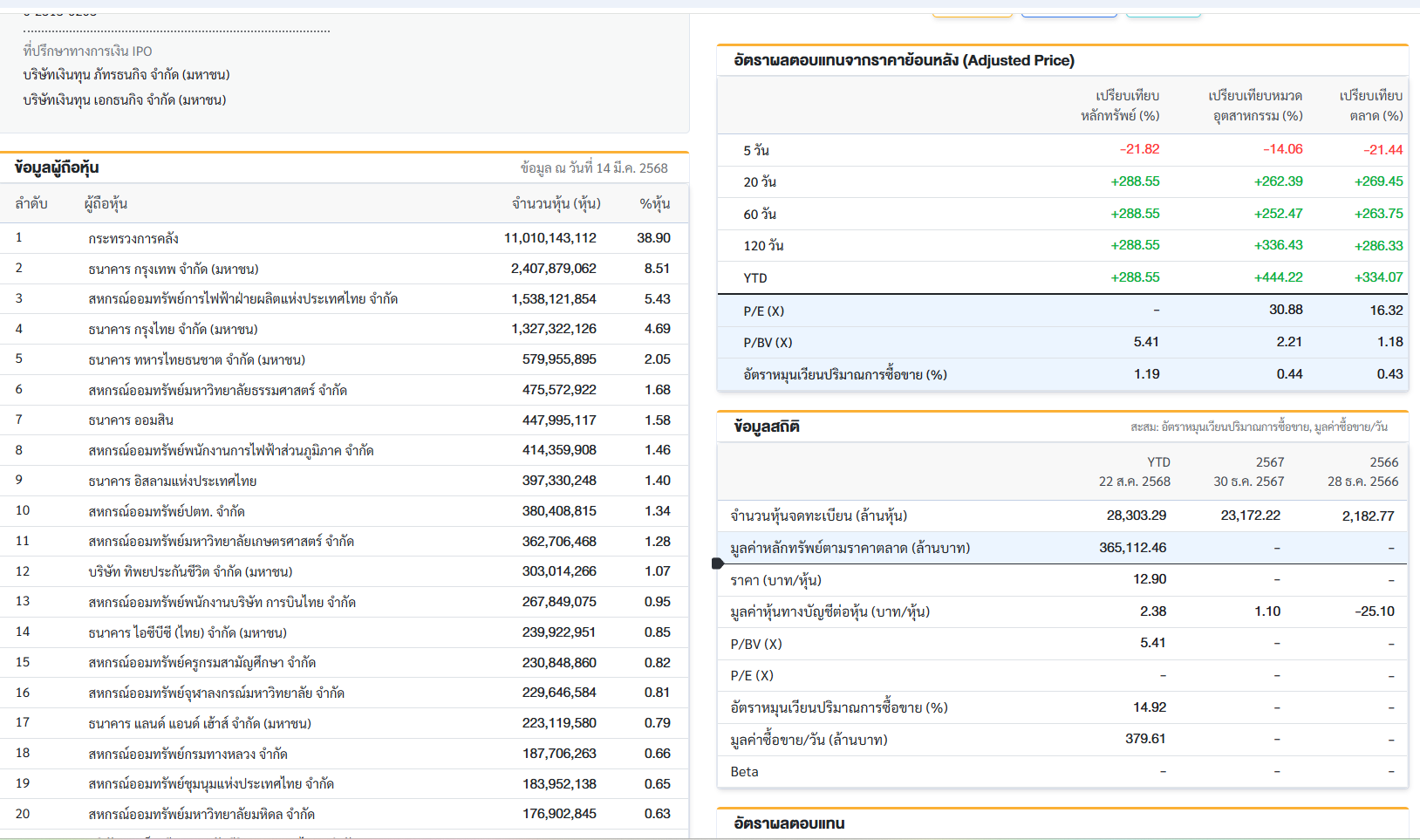Click IPO advisor 'บริษัทเงินทุน เอกธนกิจ จำกัด (มหาชน)'
The height and width of the screenshot is (840, 1420).
pyautogui.click(x=125, y=100)
